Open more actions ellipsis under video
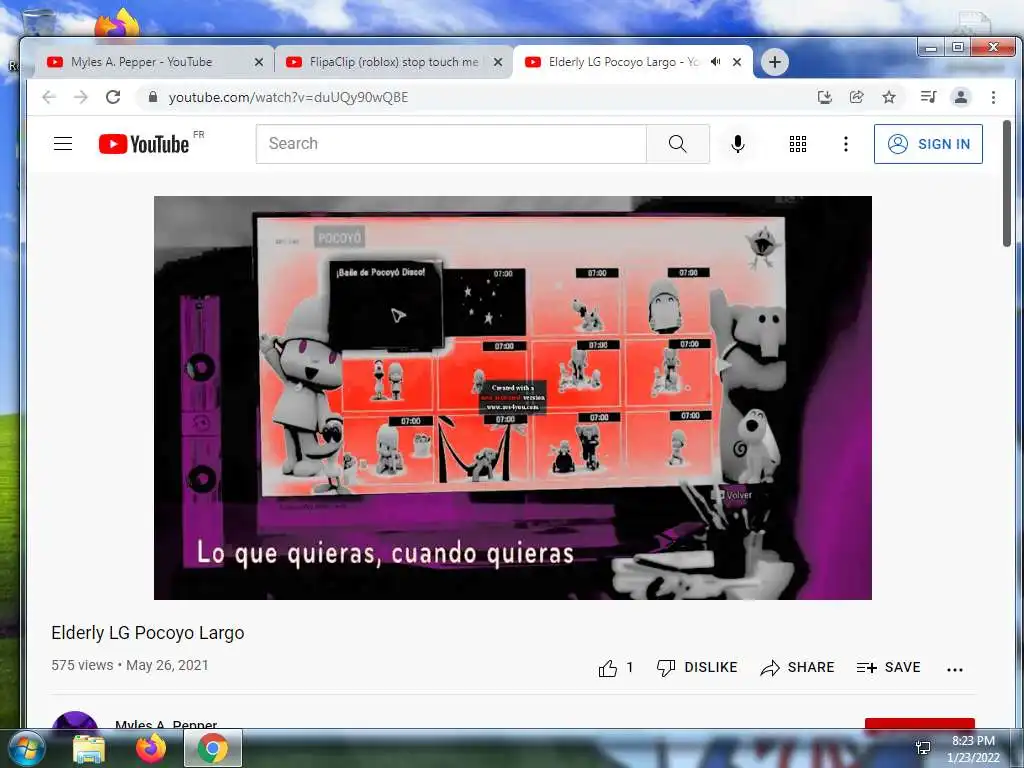Image resolution: width=1024 pixels, height=768 pixels. [x=955, y=669]
